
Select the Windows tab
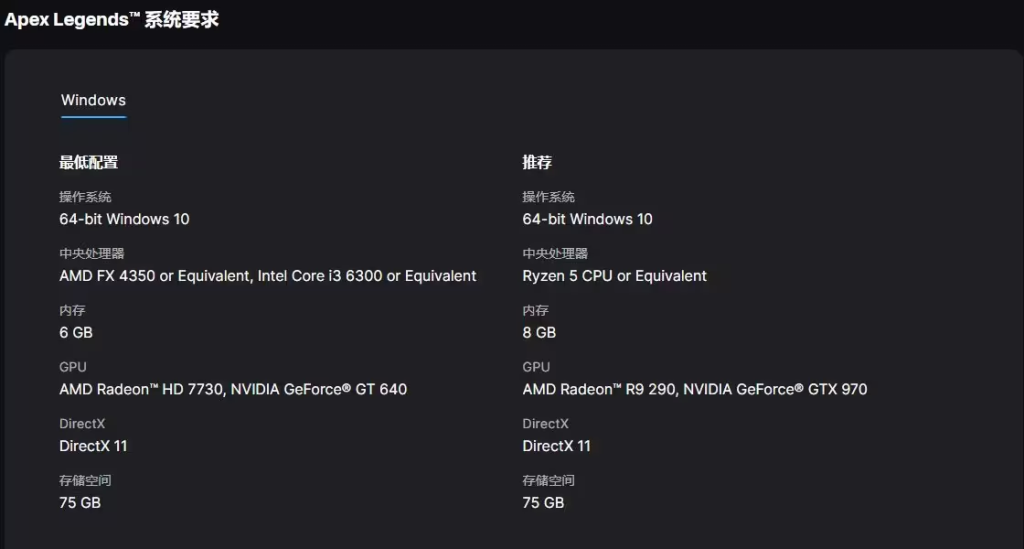[x=93, y=101]
